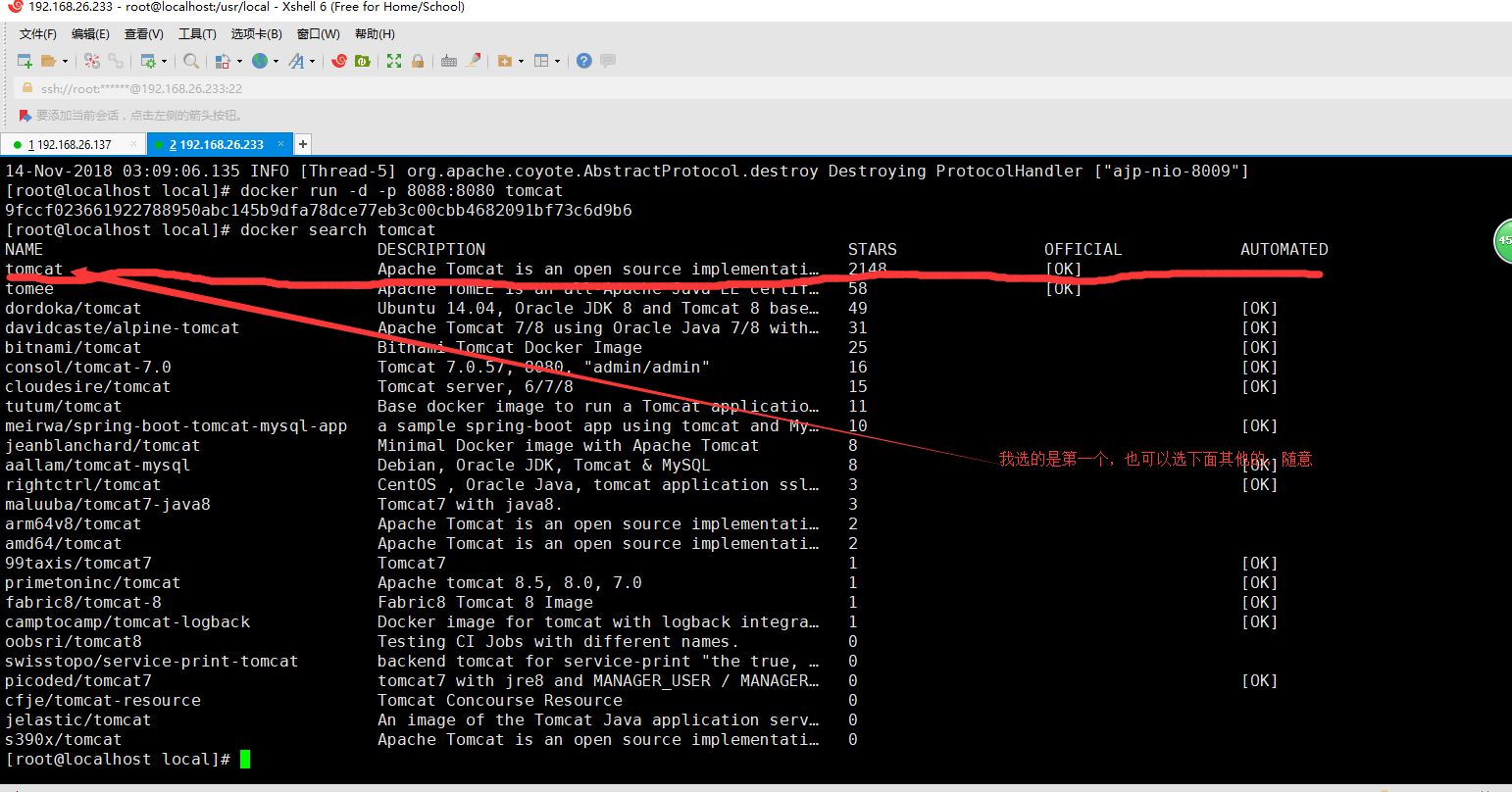Click the globe encoding icon

(x=260, y=61)
